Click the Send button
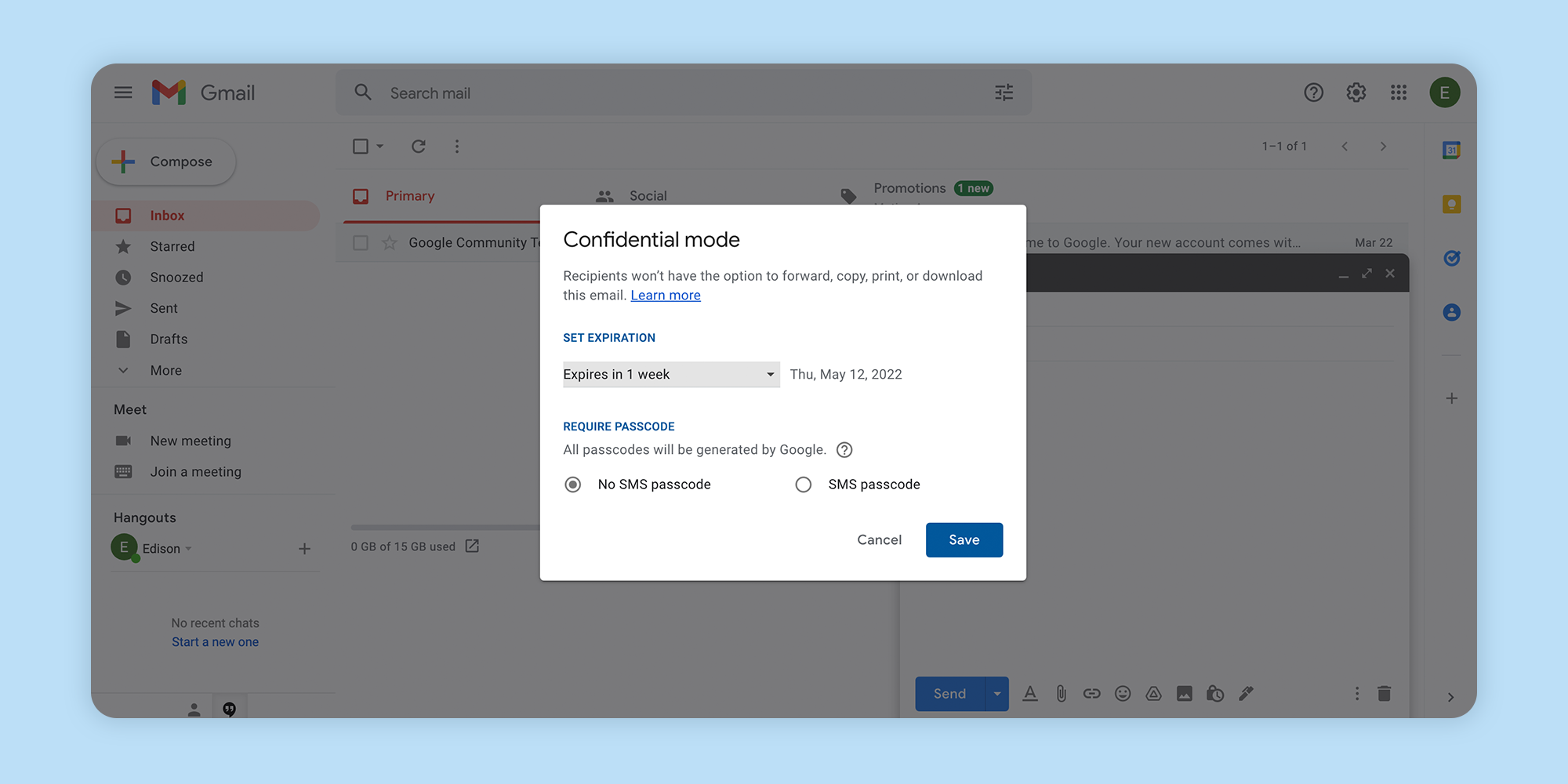The height and width of the screenshot is (784, 1568). [949, 693]
